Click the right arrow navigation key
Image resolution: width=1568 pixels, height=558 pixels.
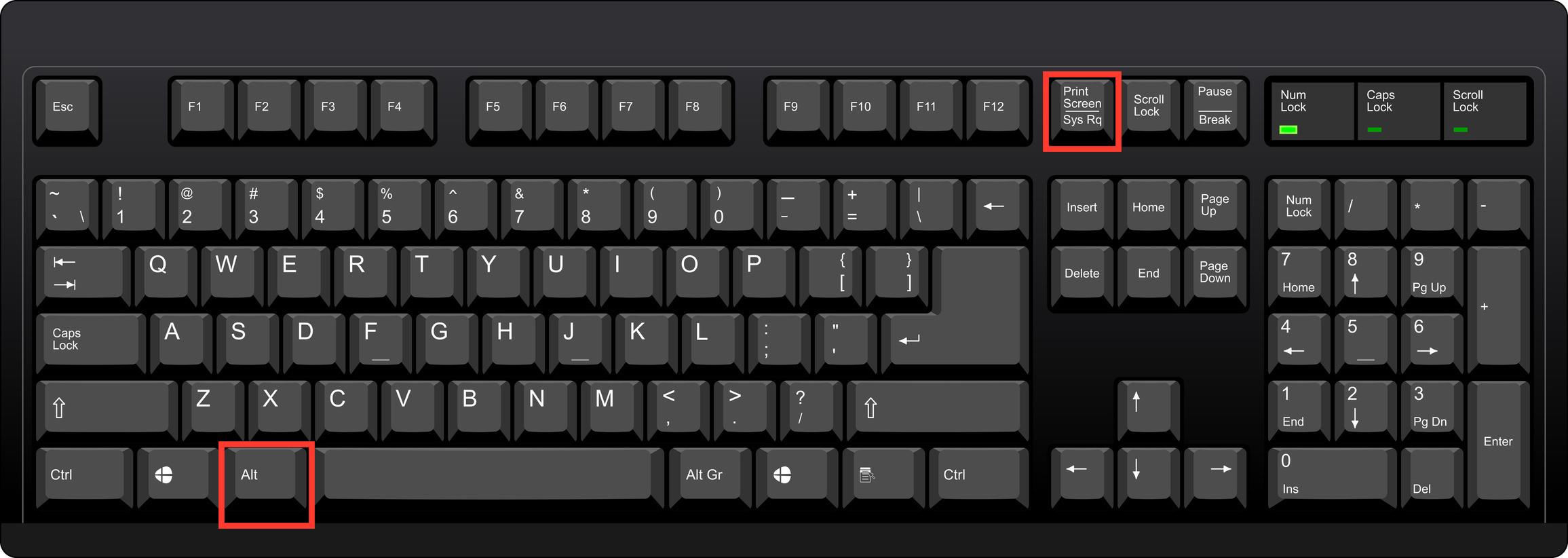tap(1215, 477)
